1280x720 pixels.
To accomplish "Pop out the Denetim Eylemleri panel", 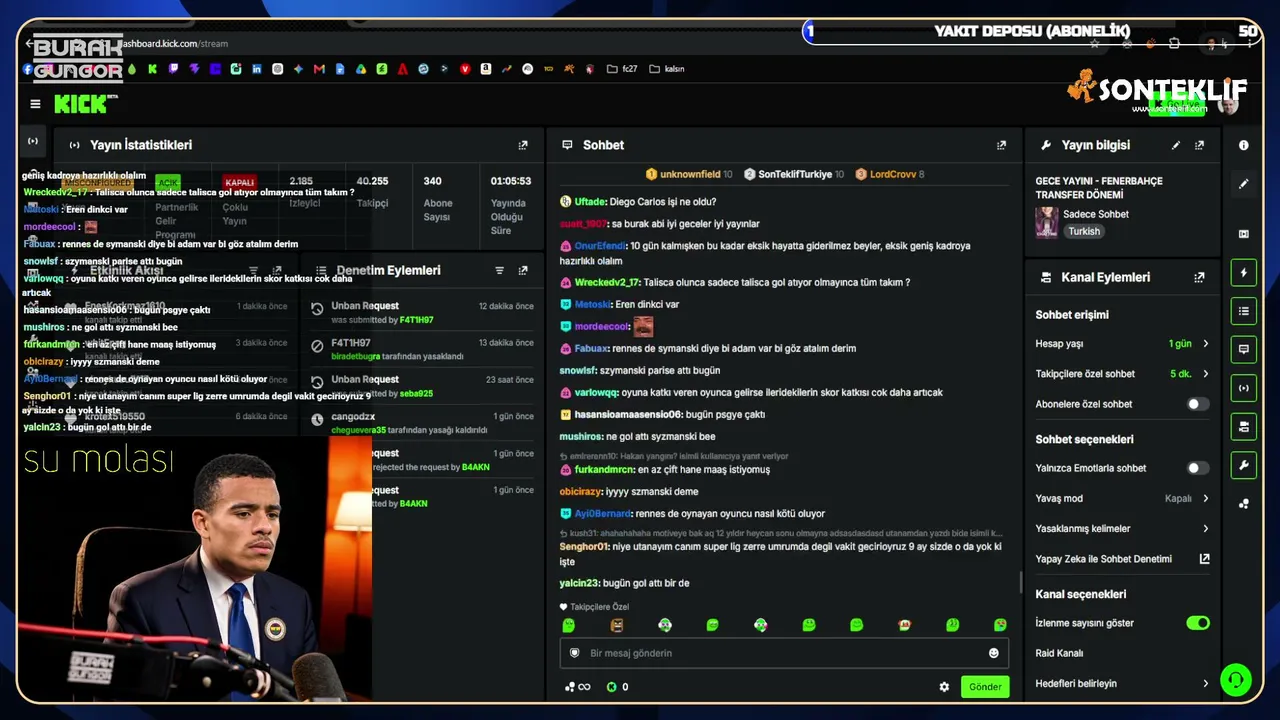I will [x=523, y=270].
